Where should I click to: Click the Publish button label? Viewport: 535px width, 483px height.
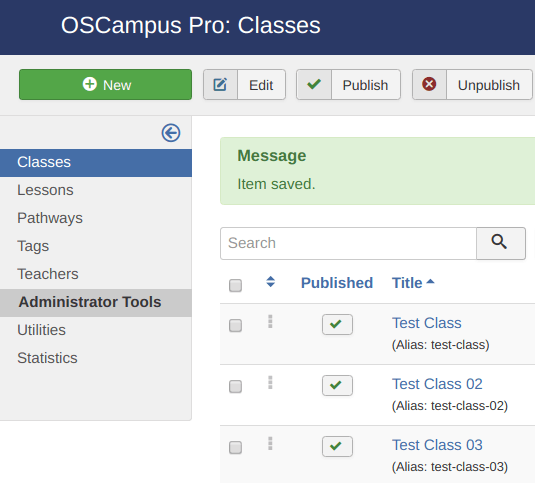(x=365, y=85)
